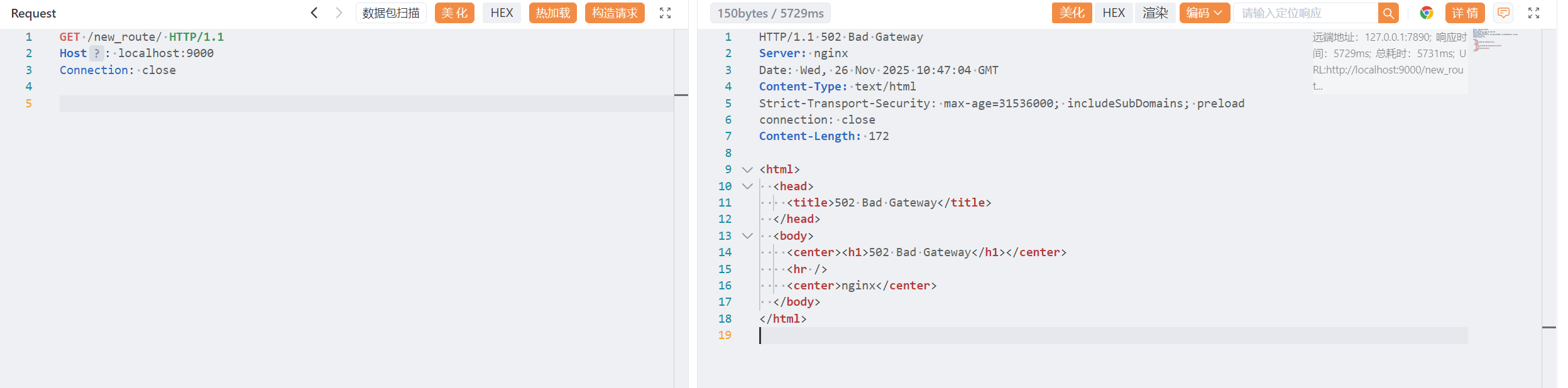This screenshot has height=388, width=1568.
Task: Click the previous request arrow
Action: pyautogui.click(x=314, y=13)
